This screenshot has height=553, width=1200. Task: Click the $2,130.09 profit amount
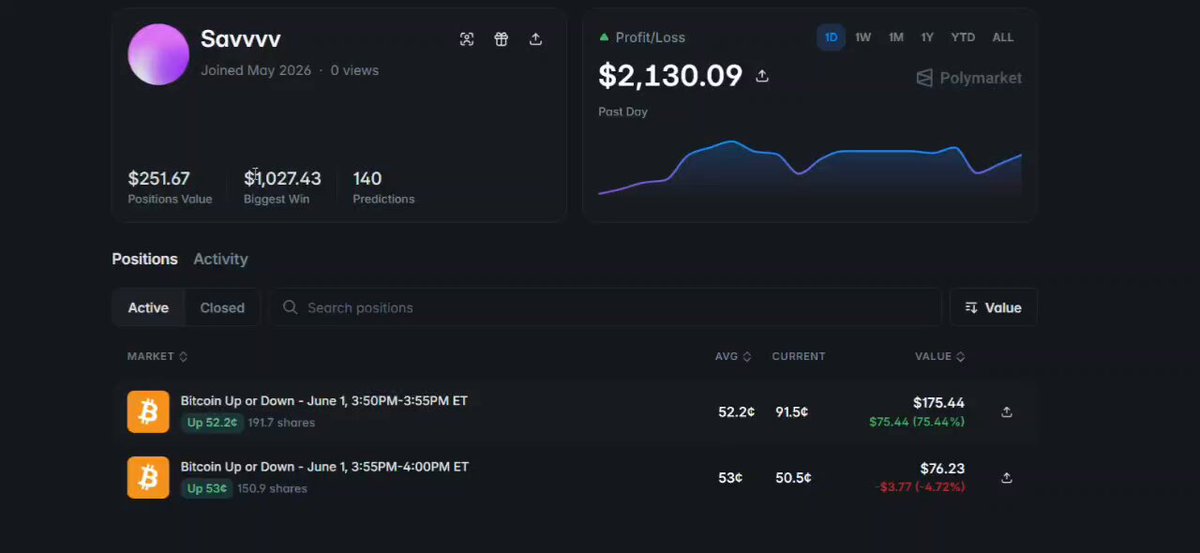(670, 75)
